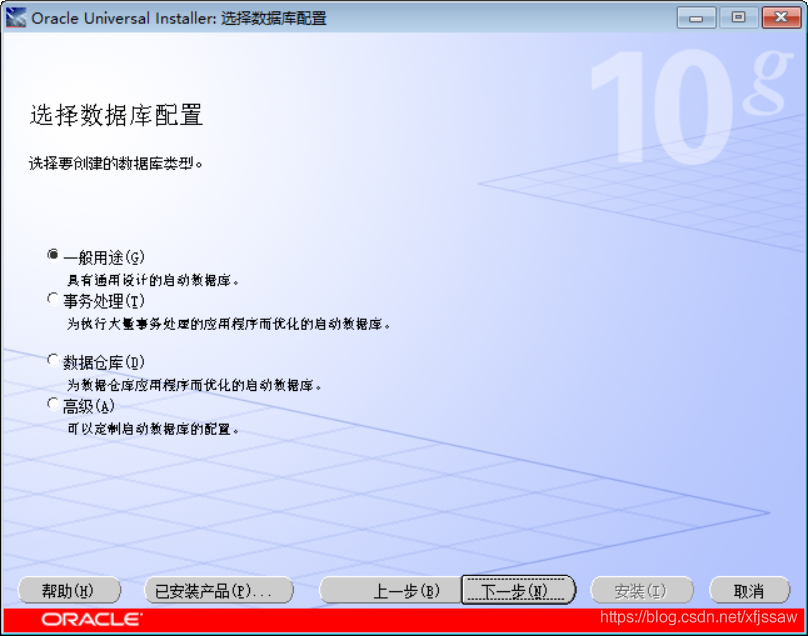This screenshot has height=636, width=808.
Task: Proceed with the 下一步(N) button
Action: pyautogui.click(x=518, y=590)
